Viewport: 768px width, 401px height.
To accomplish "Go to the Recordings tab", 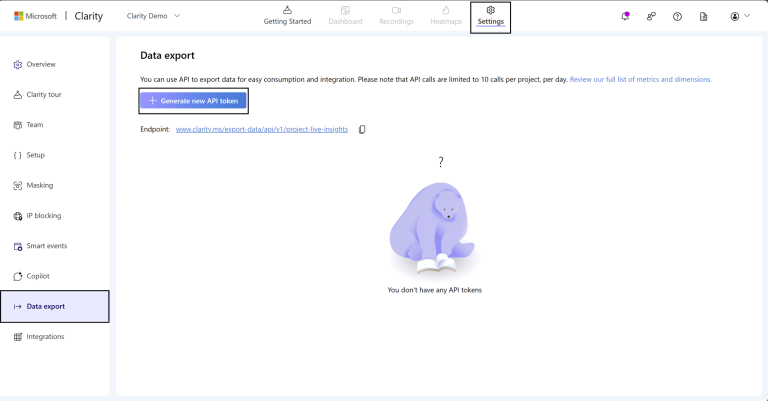I will point(396,16).
